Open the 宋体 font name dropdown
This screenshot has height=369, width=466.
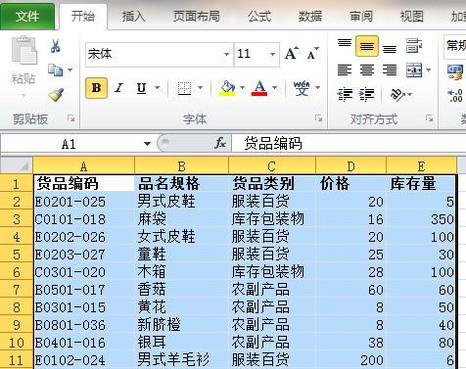coord(226,54)
